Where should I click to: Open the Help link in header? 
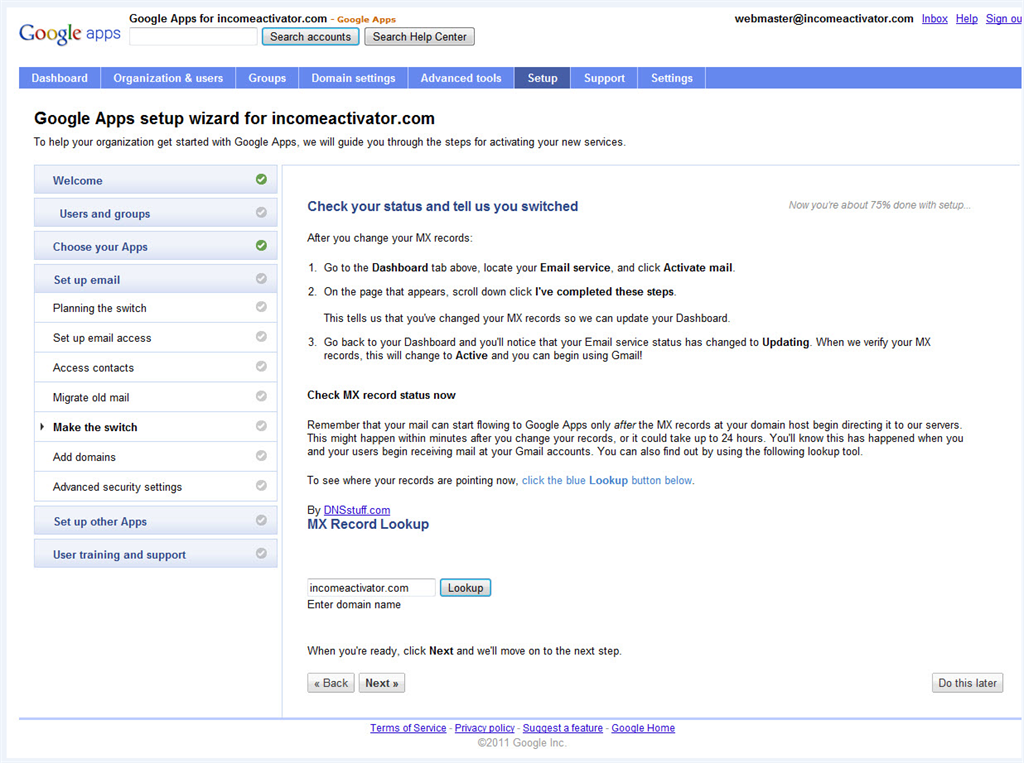pyautogui.click(x=967, y=19)
